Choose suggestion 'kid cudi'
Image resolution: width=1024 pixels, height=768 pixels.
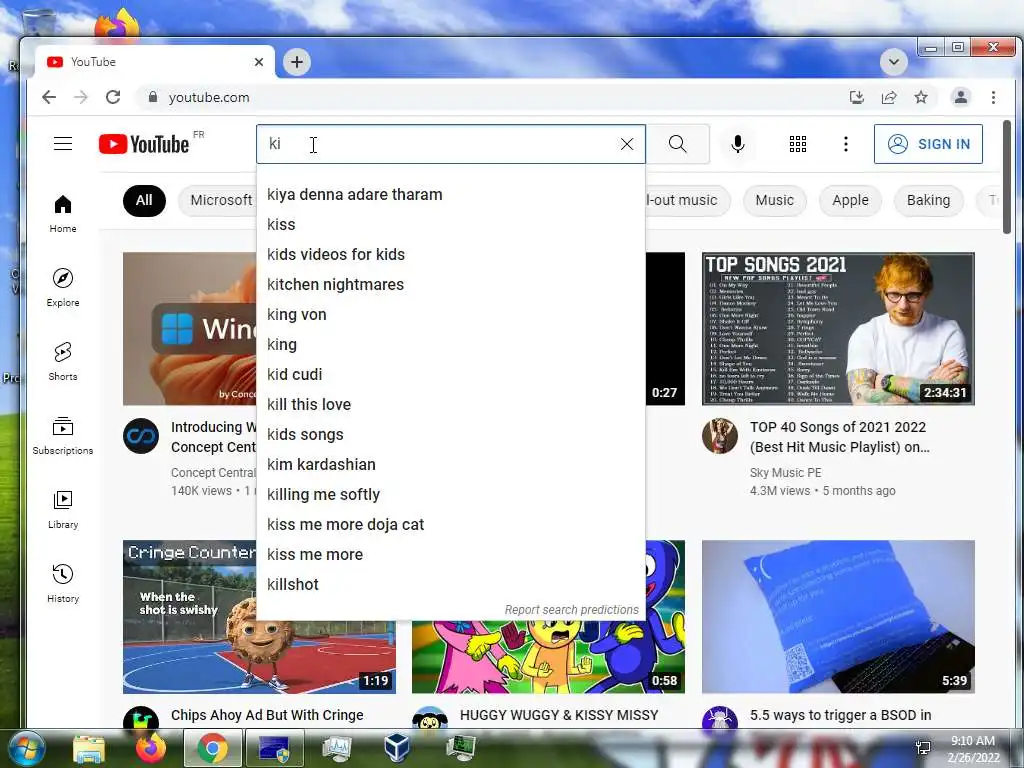(x=451, y=375)
